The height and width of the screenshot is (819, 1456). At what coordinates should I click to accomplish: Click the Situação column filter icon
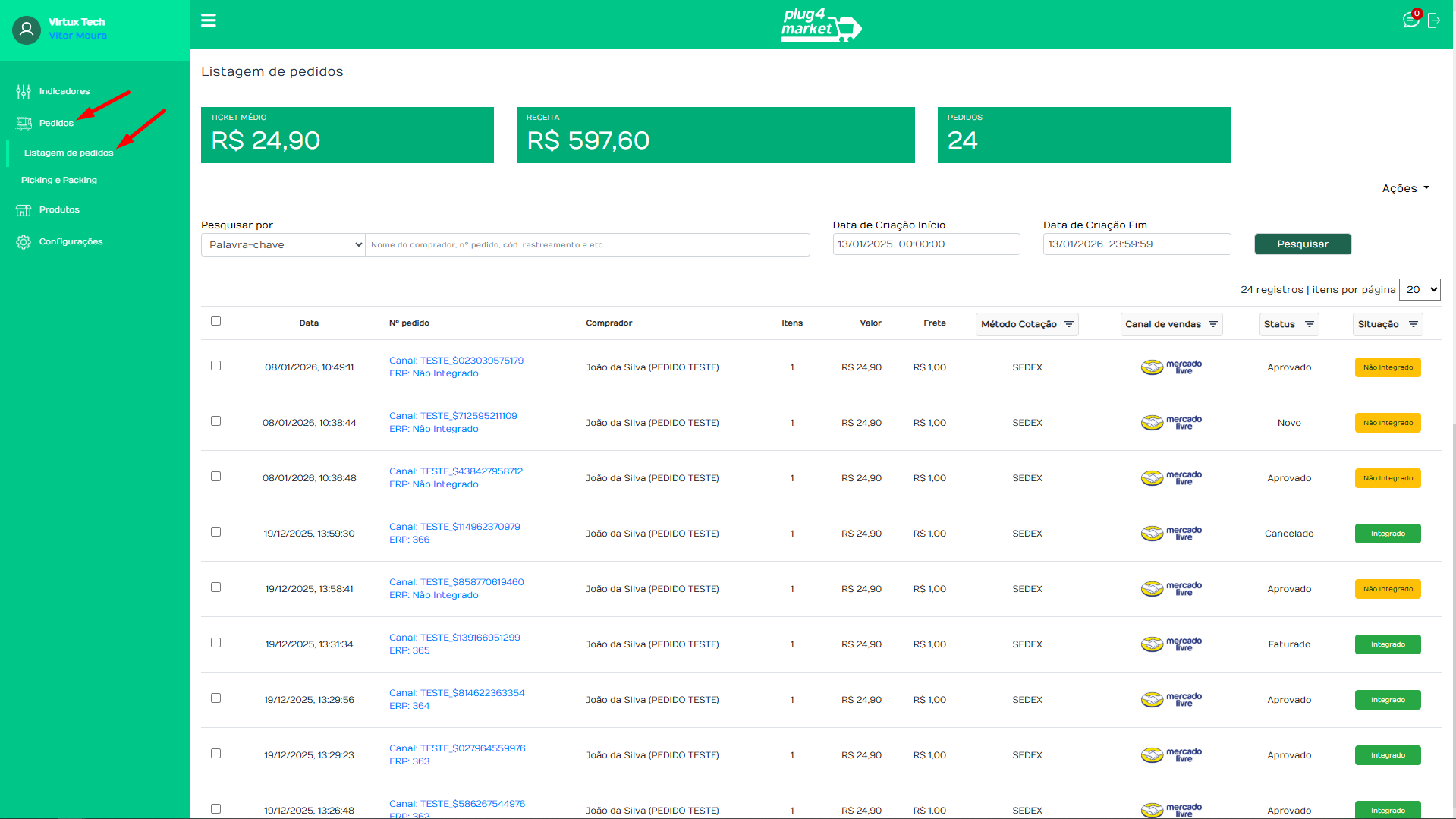[x=1414, y=324]
